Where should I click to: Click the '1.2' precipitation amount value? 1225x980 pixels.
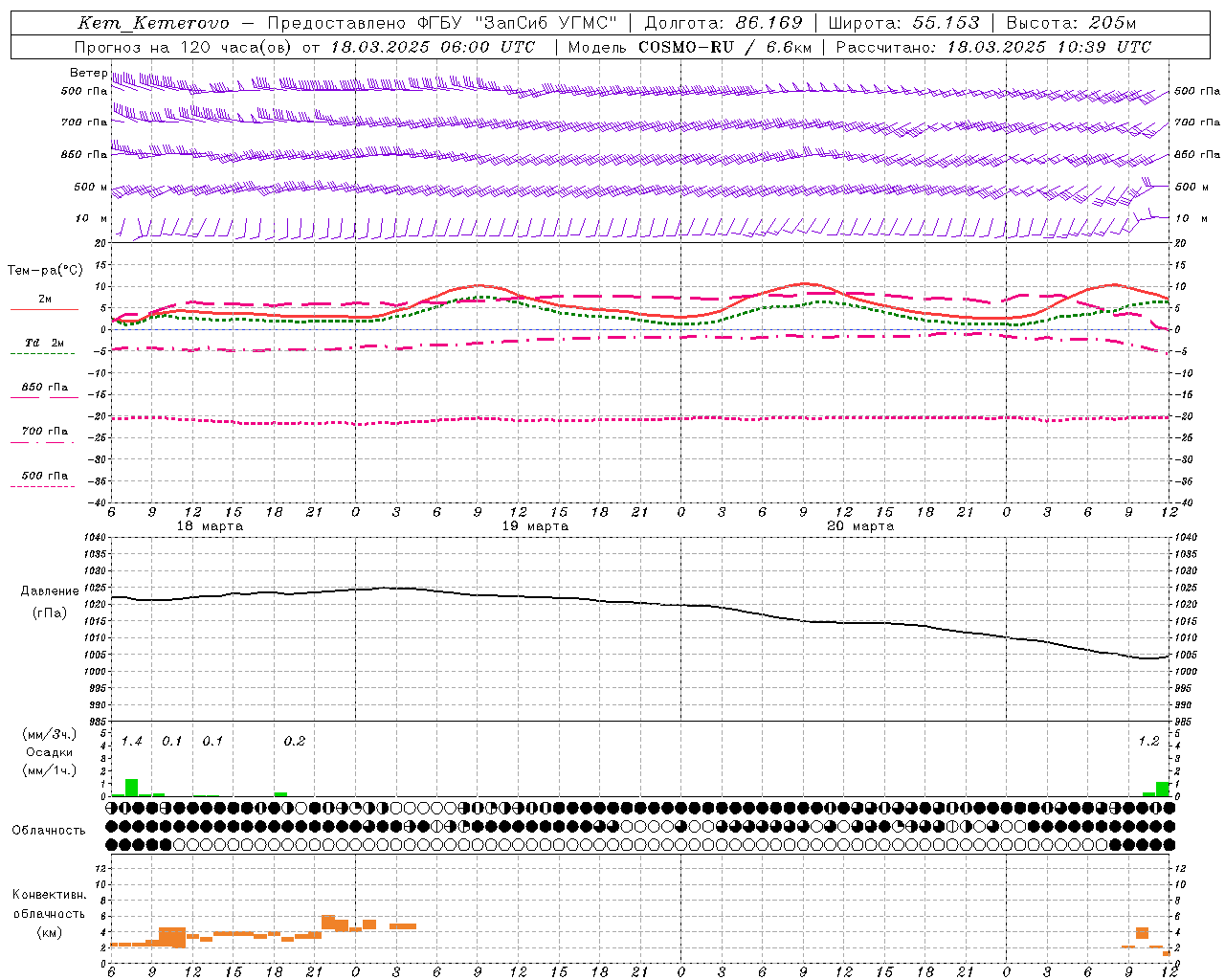(1148, 741)
